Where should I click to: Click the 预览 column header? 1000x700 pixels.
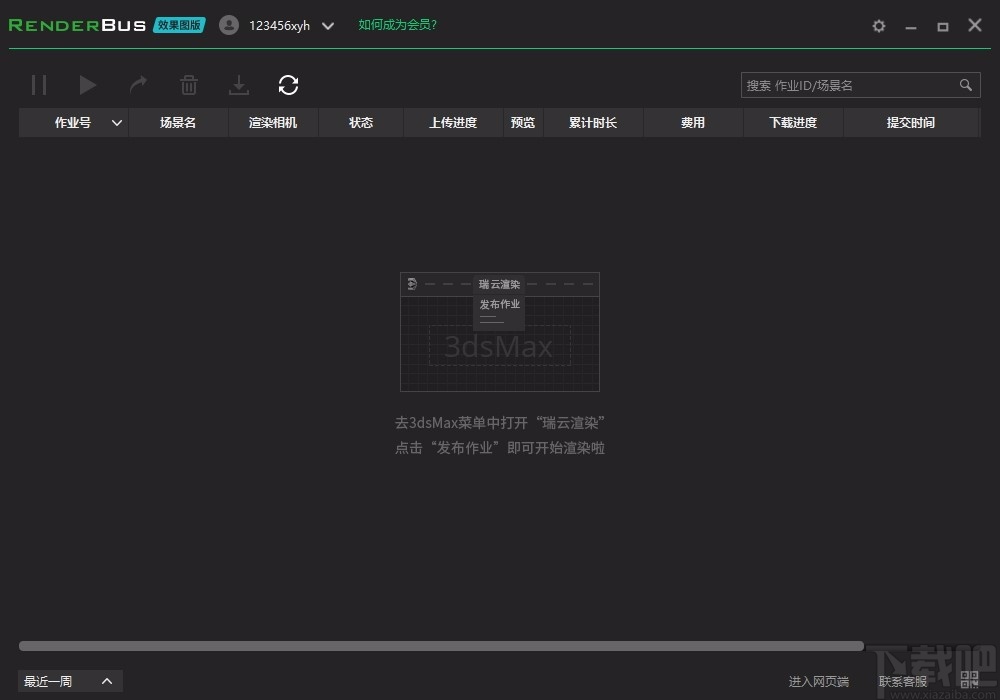(x=523, y=122)
